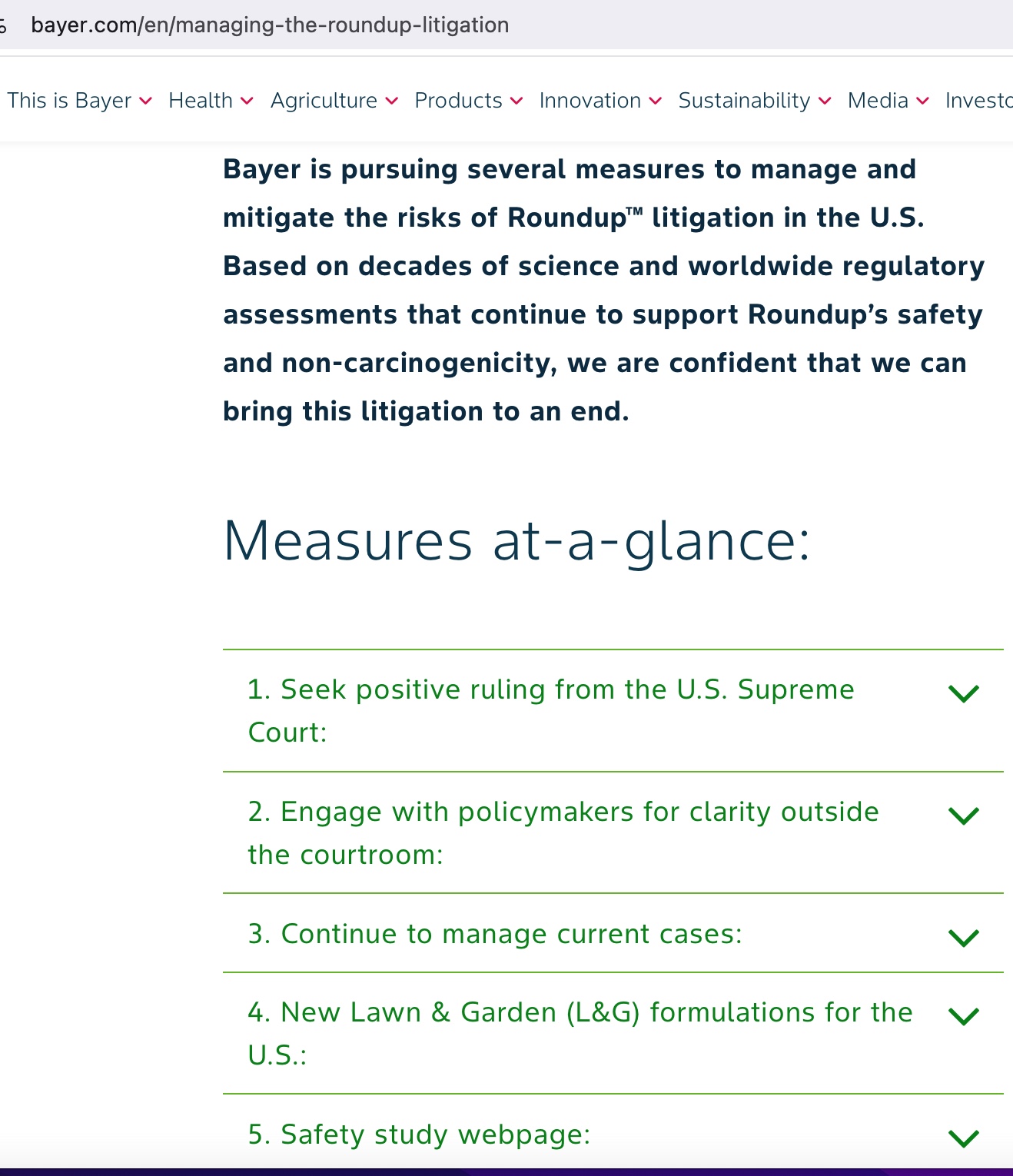Viewport: 1013px width, 1176px height.
Task: Expand the Lawn & Garden formulations chevron
Action: (x=963, y=1016)
